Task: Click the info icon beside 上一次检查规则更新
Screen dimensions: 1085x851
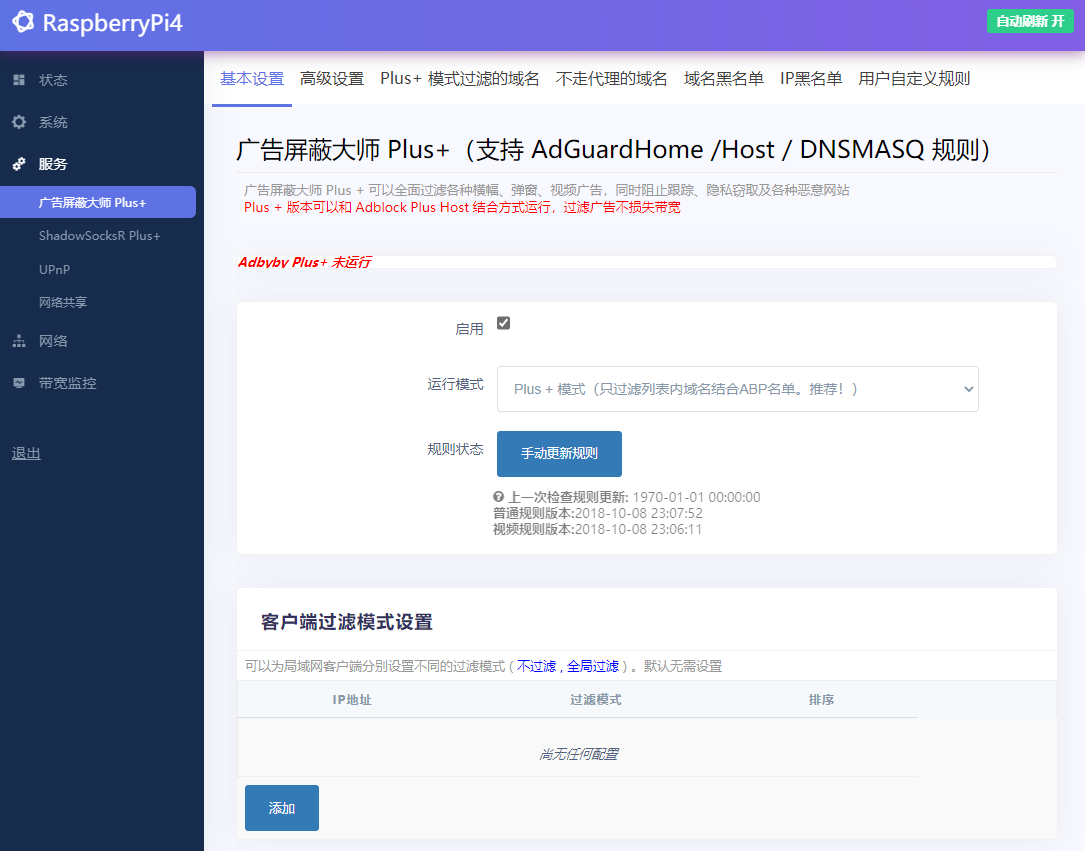Action: point(499,497)
